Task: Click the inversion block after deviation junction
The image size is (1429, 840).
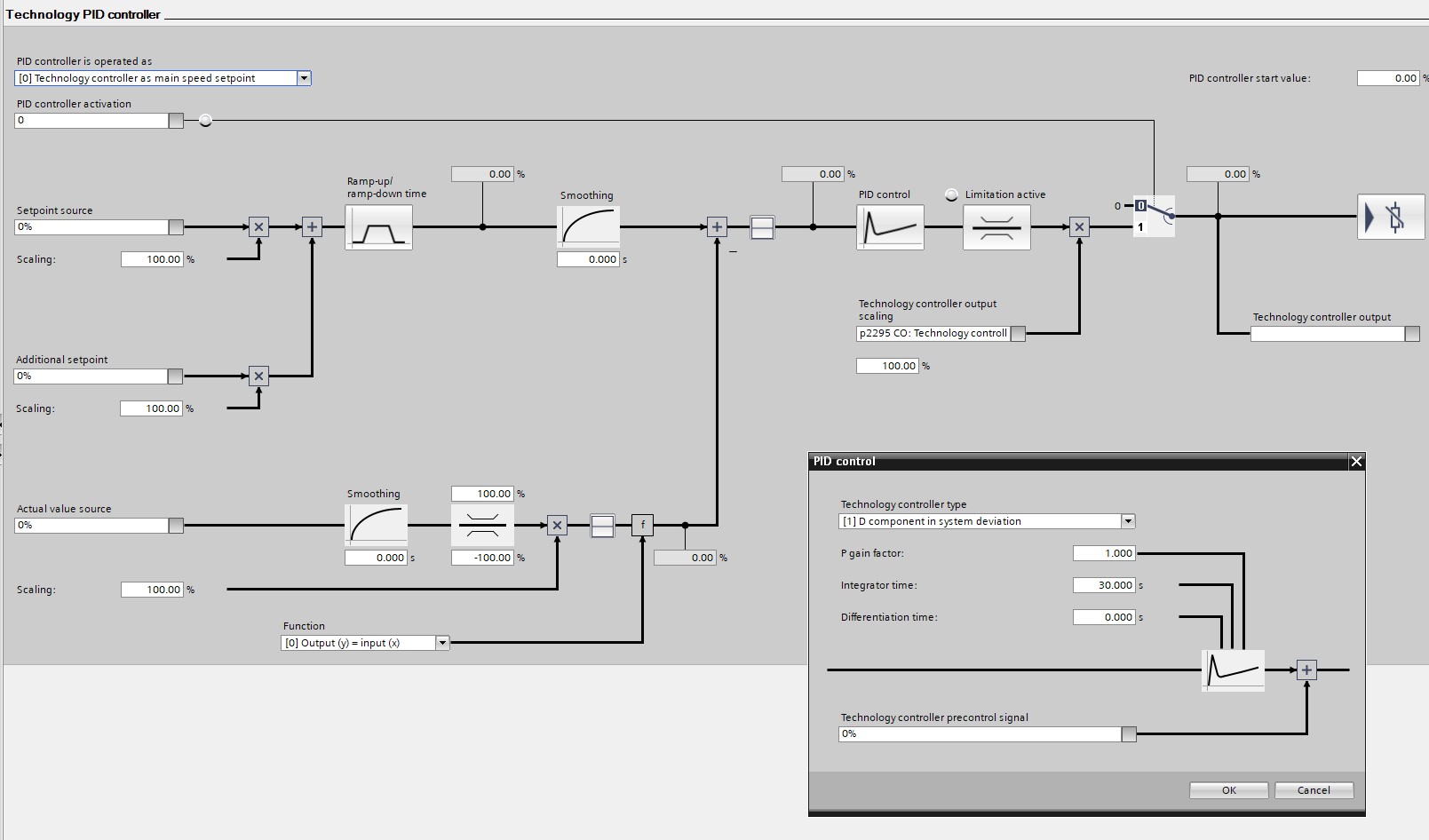Action: click(x=762, y=227)
